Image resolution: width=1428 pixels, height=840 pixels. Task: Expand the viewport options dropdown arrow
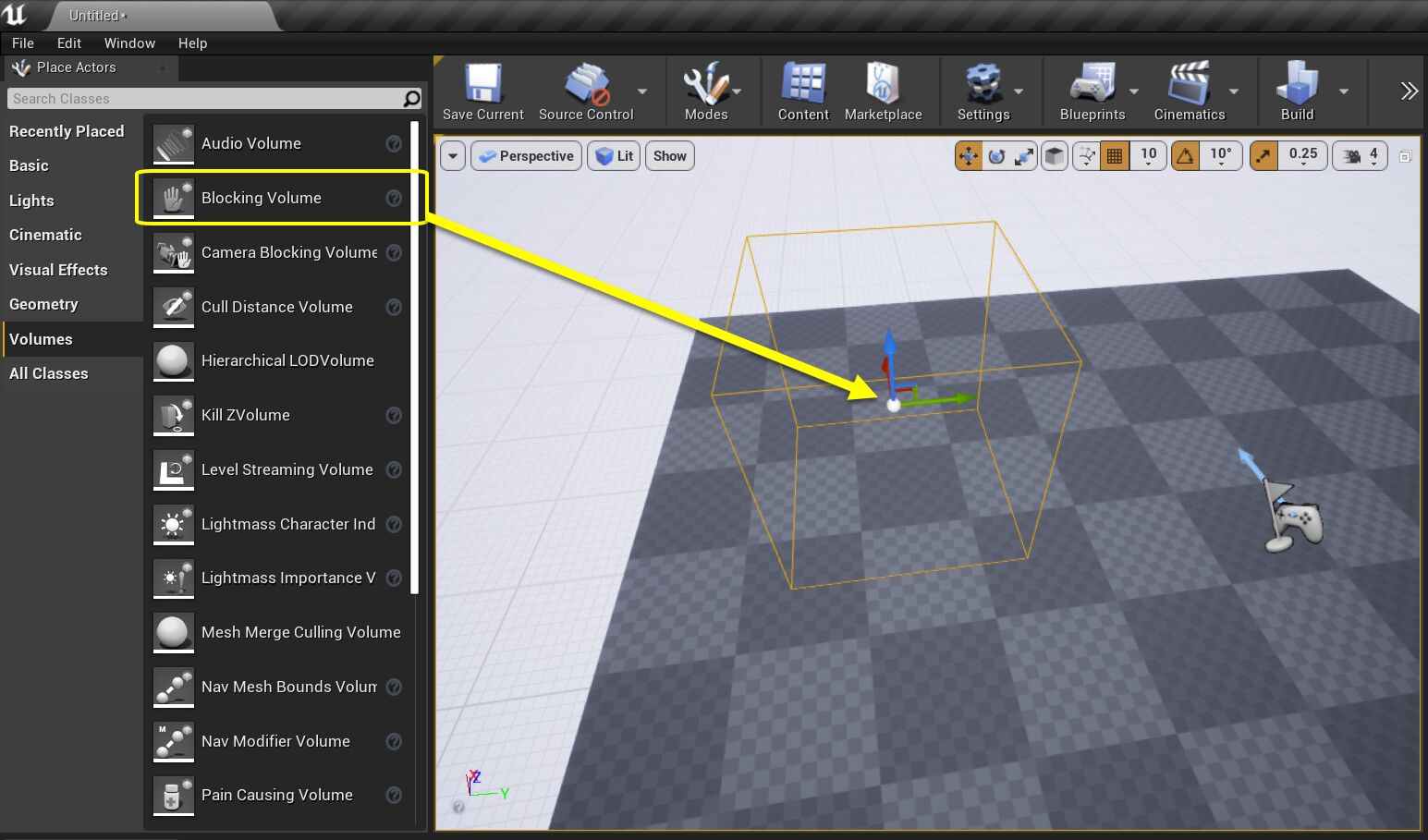coord(453,156)
